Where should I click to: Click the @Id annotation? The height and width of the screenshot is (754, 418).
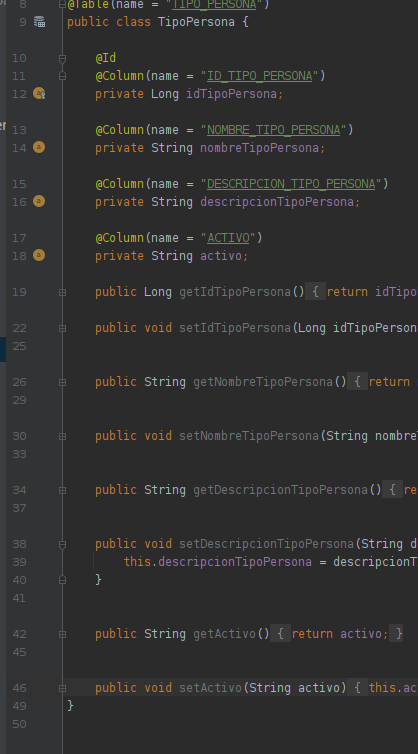click(105, 58)
